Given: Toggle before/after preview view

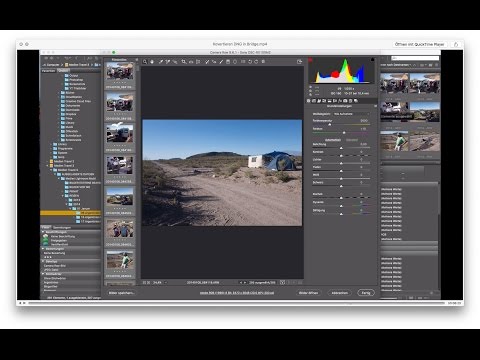Looking at the screenshot, I should [x=282, y=283].
